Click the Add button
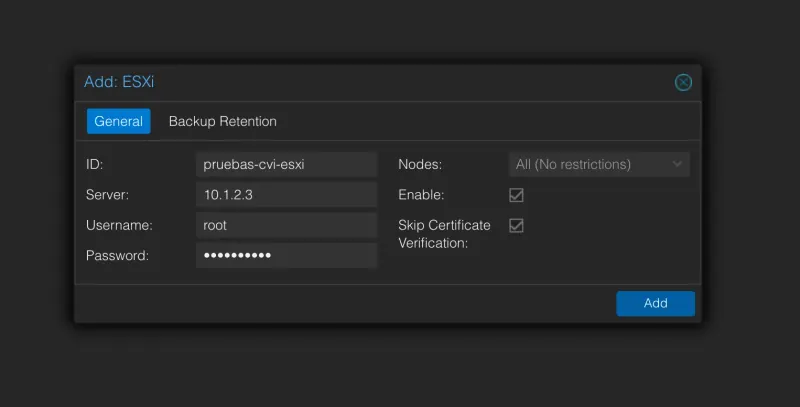This screenshot has width=800, height=407. [656, 303]
